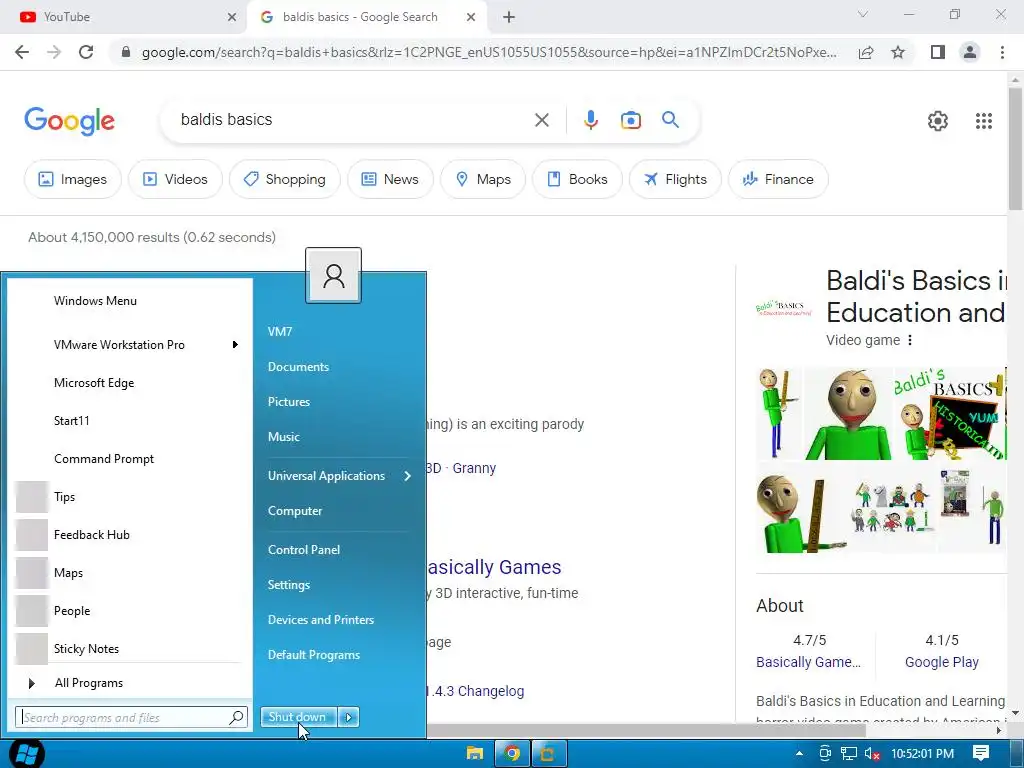Open the Granny related search link
This screenshot has width=1024, height=768.
474,468
